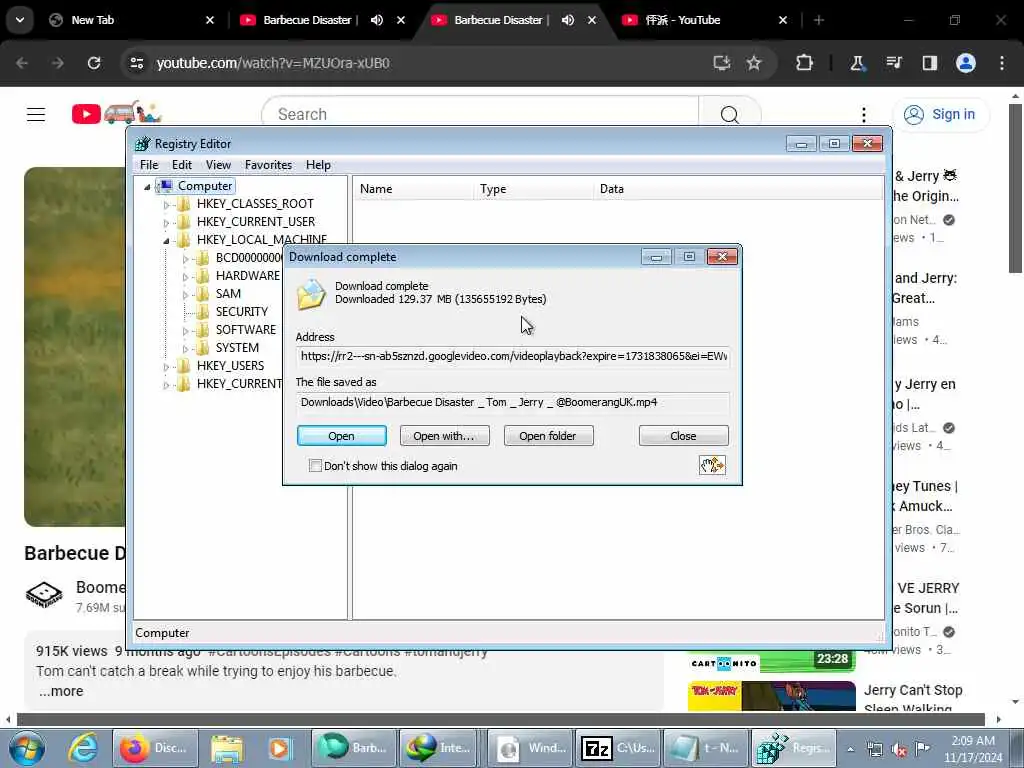Toggle Chrome side panel icon

point(929,63)
